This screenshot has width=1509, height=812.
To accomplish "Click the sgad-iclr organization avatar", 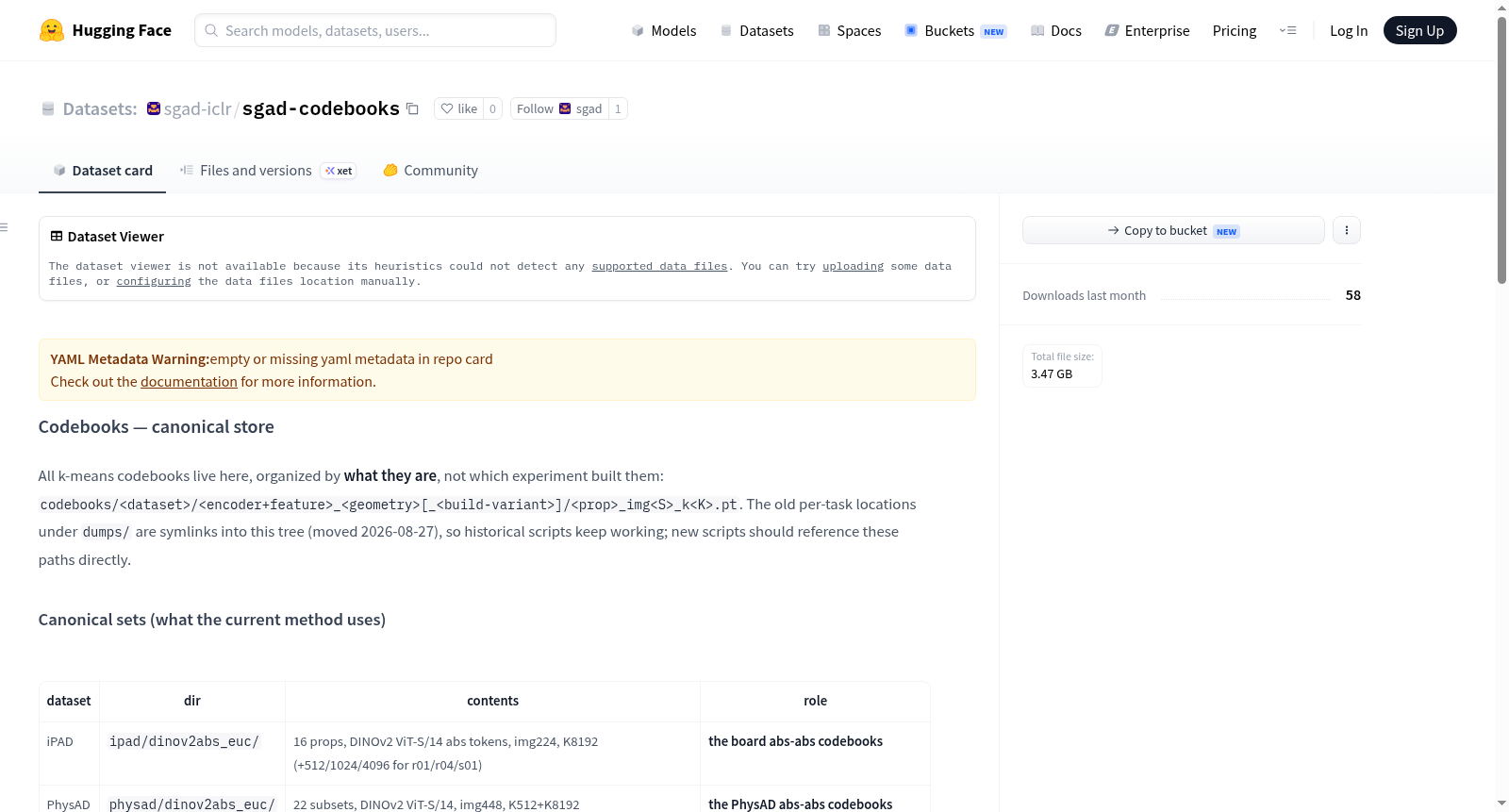I will [154, 108].
